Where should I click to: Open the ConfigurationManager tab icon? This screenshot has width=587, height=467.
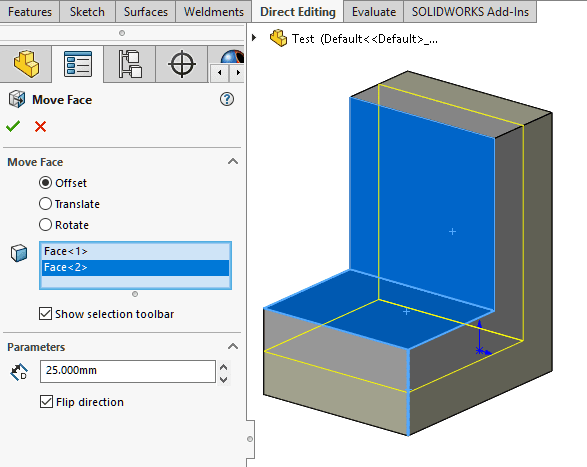click(x=130, y=64)
